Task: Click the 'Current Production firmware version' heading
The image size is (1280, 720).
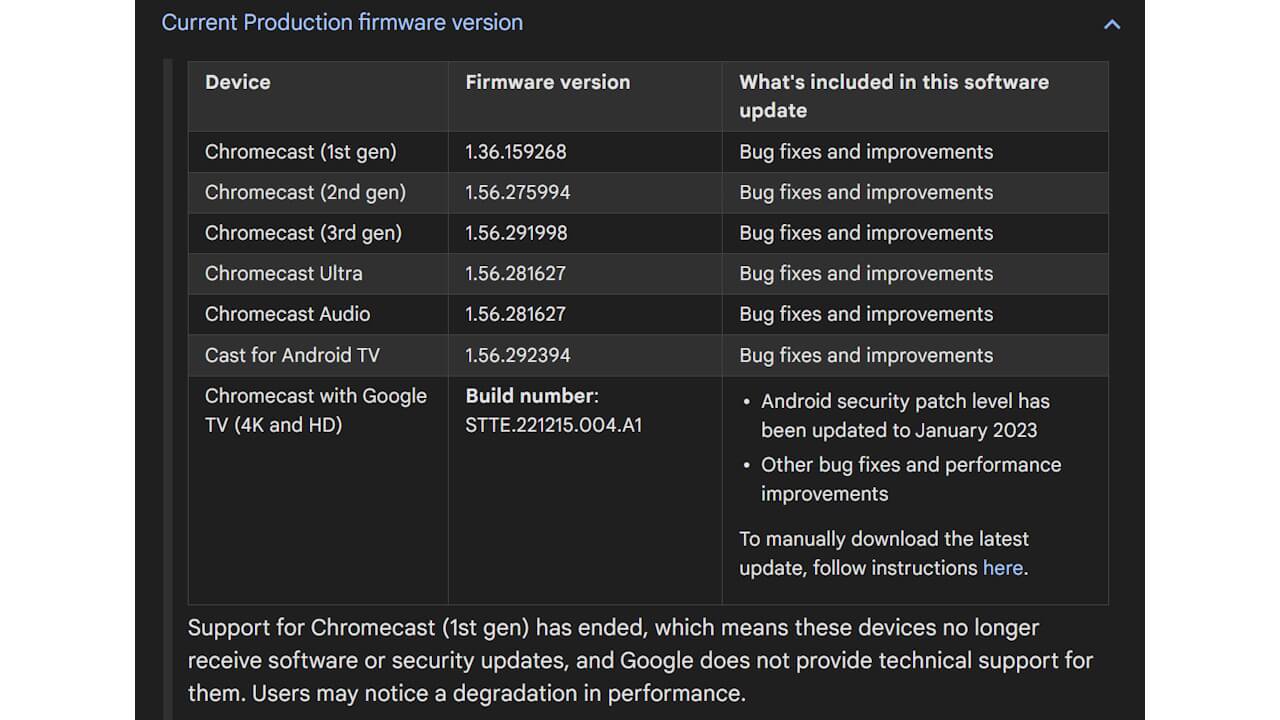Action: (x=342, y=22)
